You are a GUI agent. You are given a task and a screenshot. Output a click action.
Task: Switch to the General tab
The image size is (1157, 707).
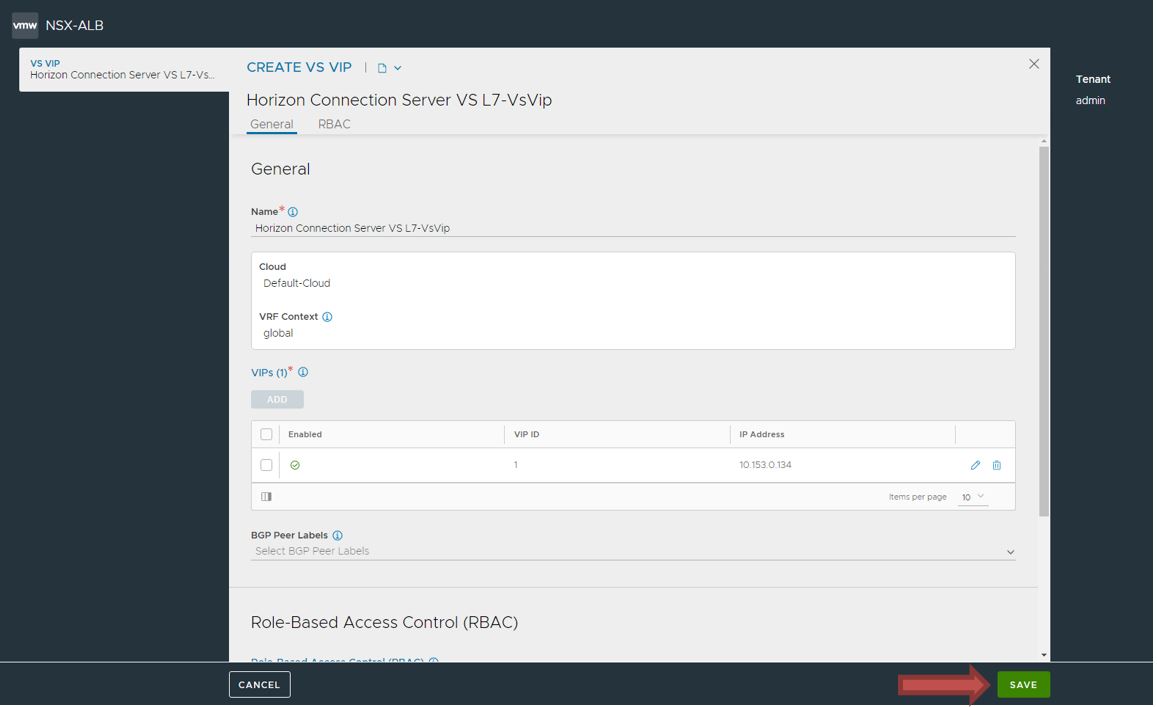click(x=272, y=124)
